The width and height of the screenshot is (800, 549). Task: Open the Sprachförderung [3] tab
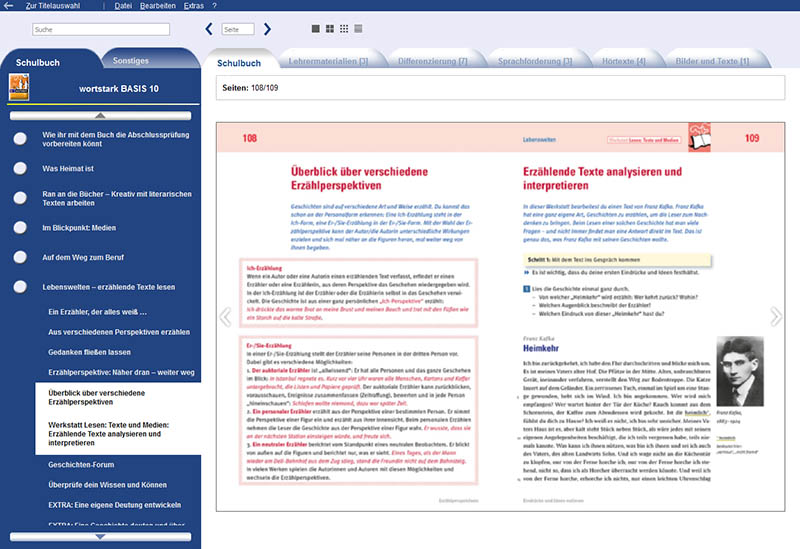click(x=535, y=61)
